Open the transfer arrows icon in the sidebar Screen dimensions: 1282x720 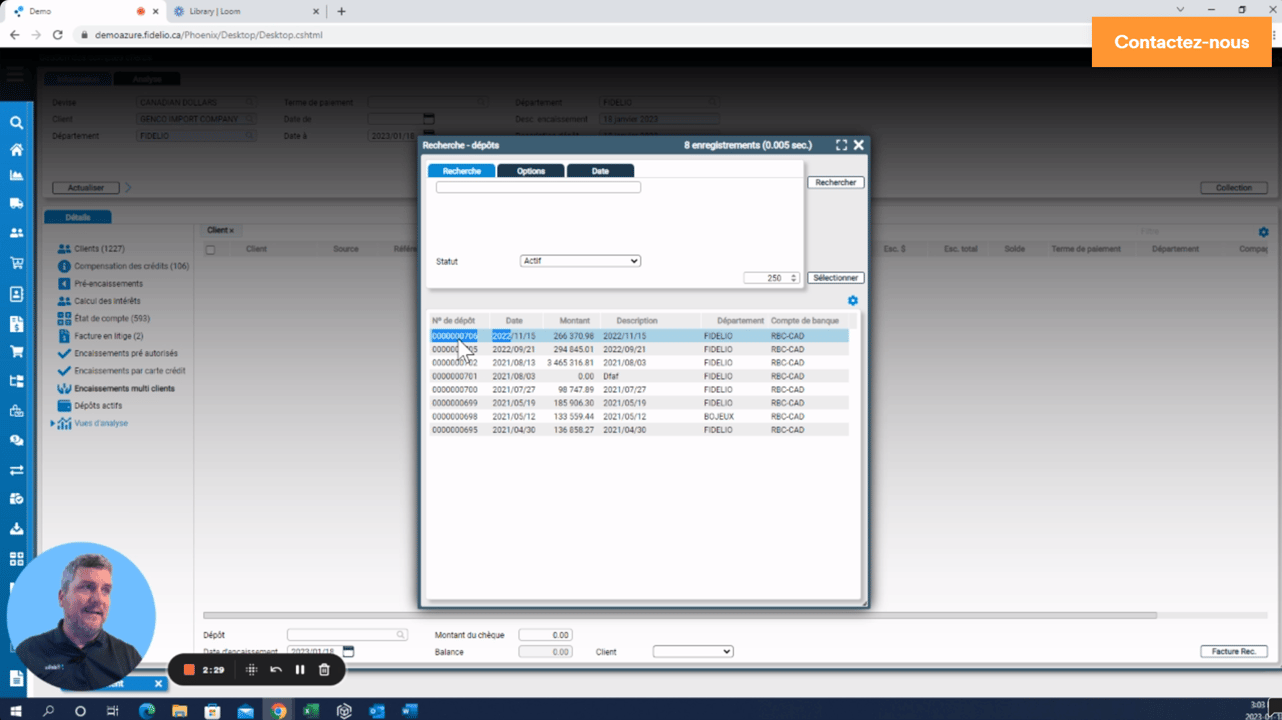pyautogui.click(x=16, y=470)
